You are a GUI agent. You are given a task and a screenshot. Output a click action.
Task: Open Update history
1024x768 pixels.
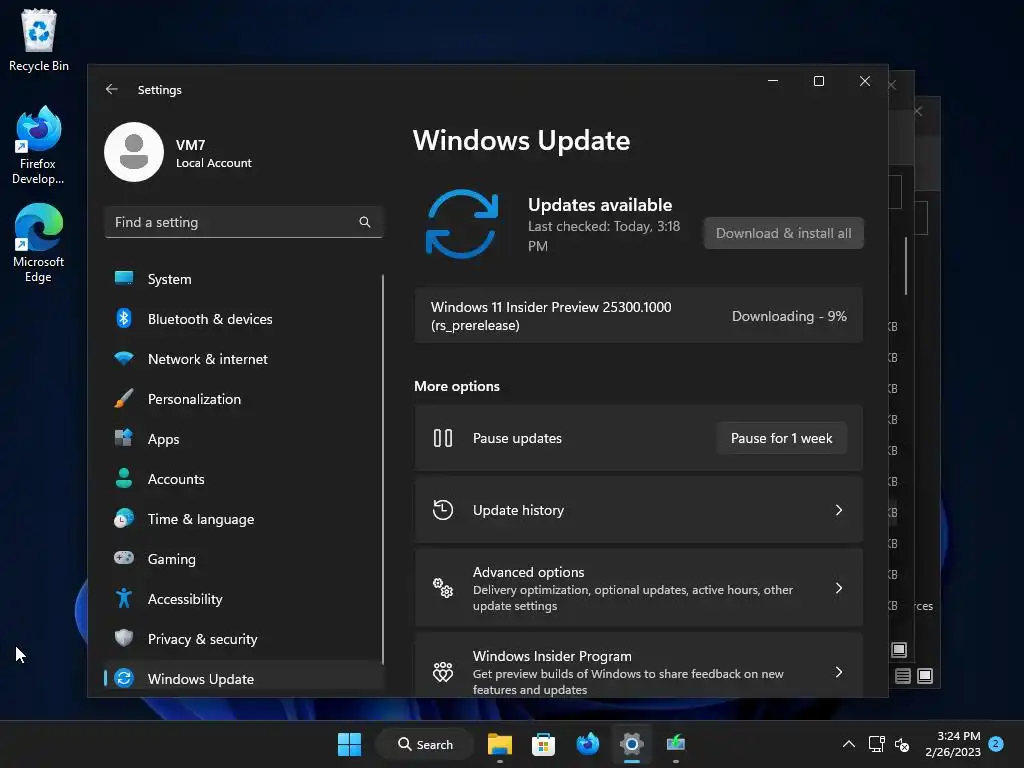click(639, 510)
